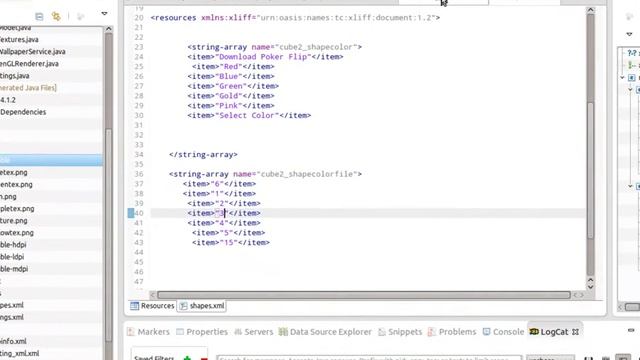Select the ?-? outline entry
The height and width of the screenshot is (360, 640).
pos(633,53)
